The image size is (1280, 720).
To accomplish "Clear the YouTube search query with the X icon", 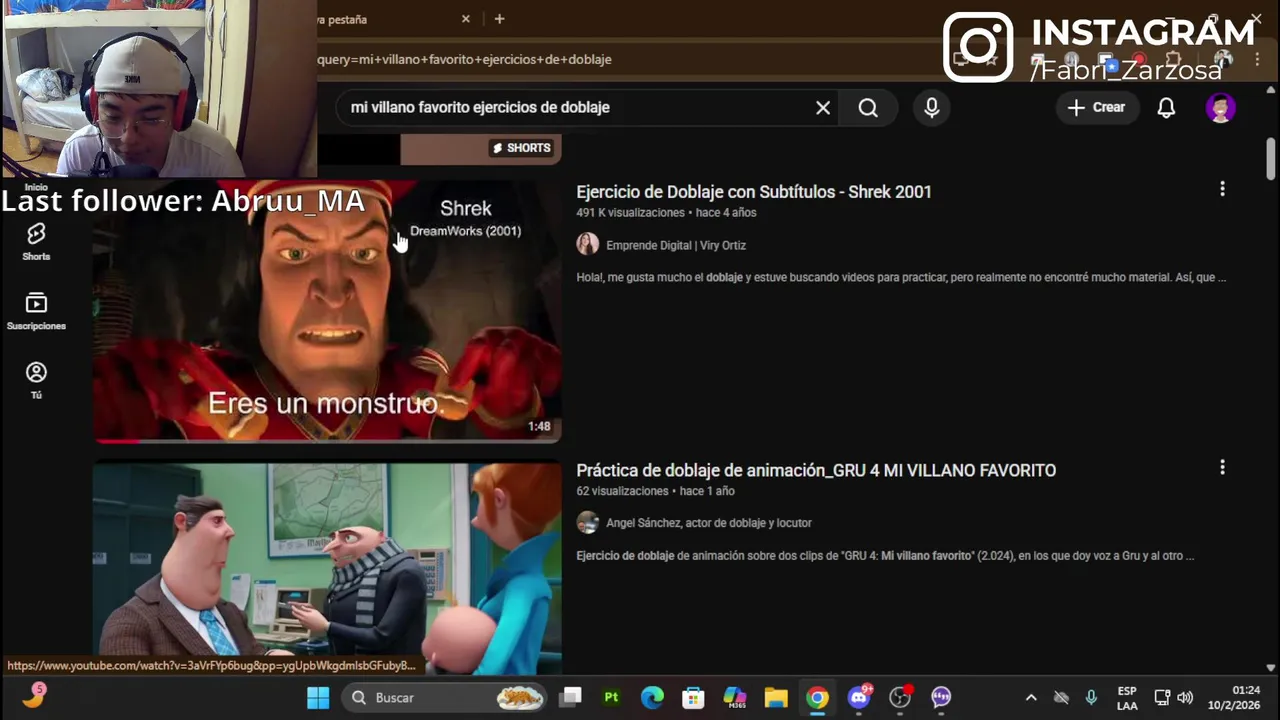I will pyautogui.click(x=823, y=108).
